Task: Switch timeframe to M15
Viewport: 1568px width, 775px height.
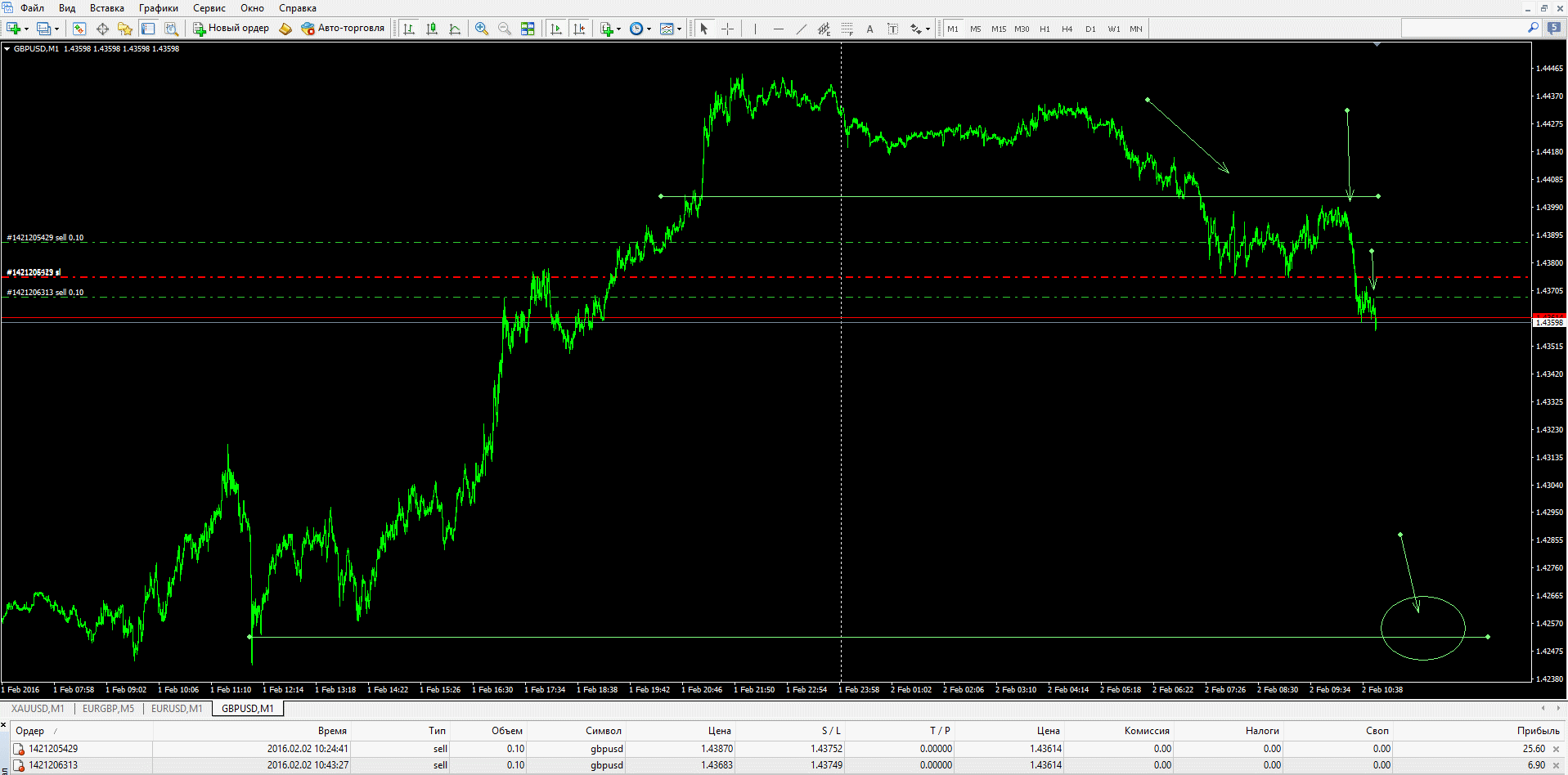Action: pos(999,29)
